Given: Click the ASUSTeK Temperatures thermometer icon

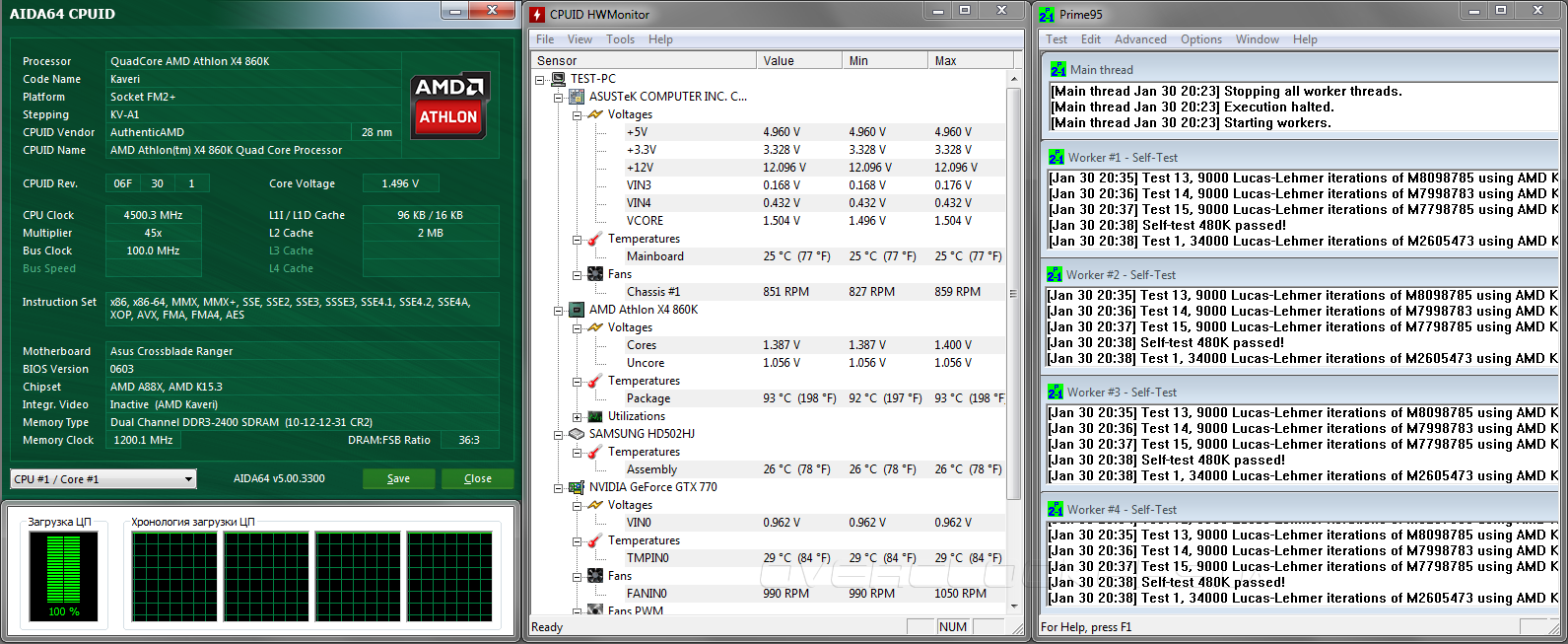Looking at the screenshot, I should (594, 239).
